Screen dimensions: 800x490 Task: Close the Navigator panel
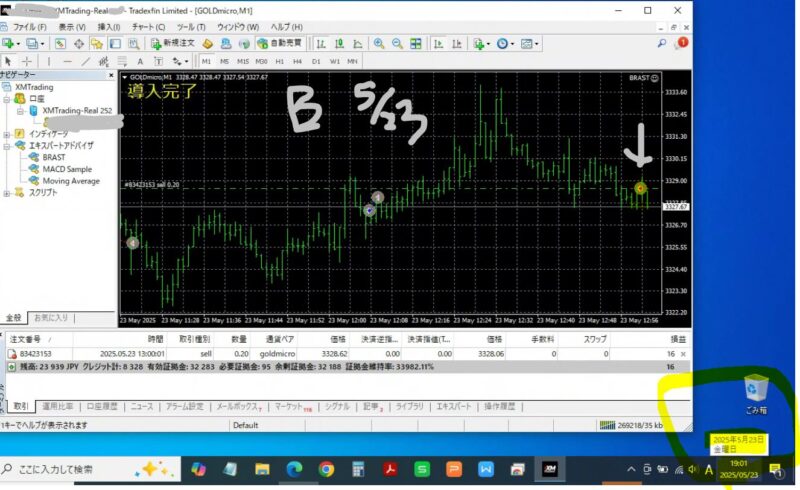(x=111, y=75)
